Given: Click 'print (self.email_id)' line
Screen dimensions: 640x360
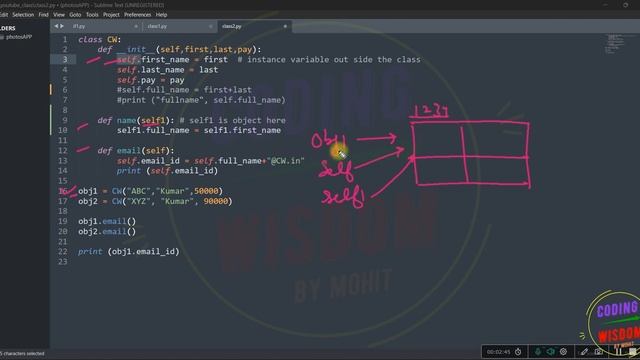Looking at the screenshot, I should click(167, 171).
